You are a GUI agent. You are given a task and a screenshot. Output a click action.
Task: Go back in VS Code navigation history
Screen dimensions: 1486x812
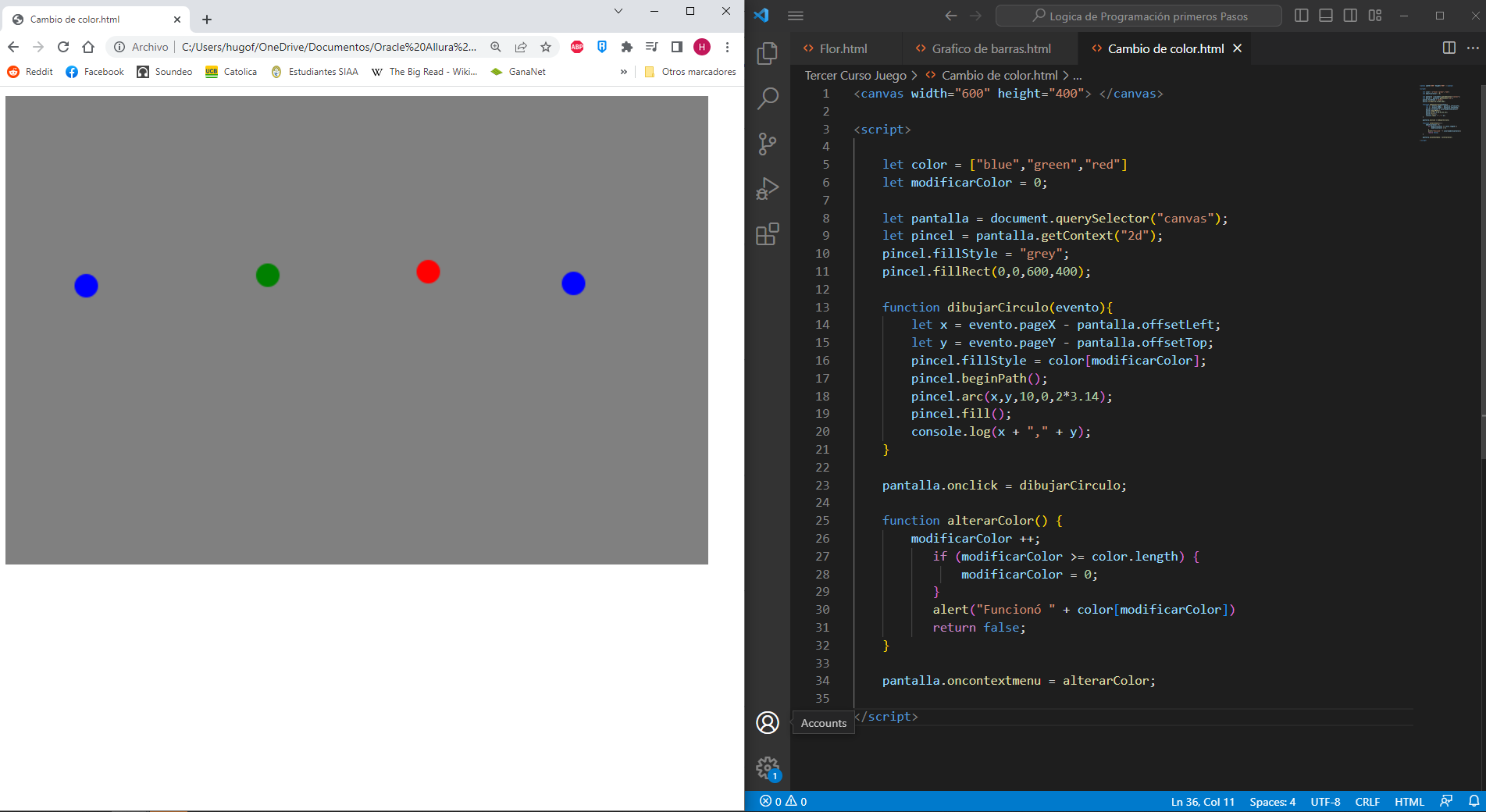click(951, 16)
